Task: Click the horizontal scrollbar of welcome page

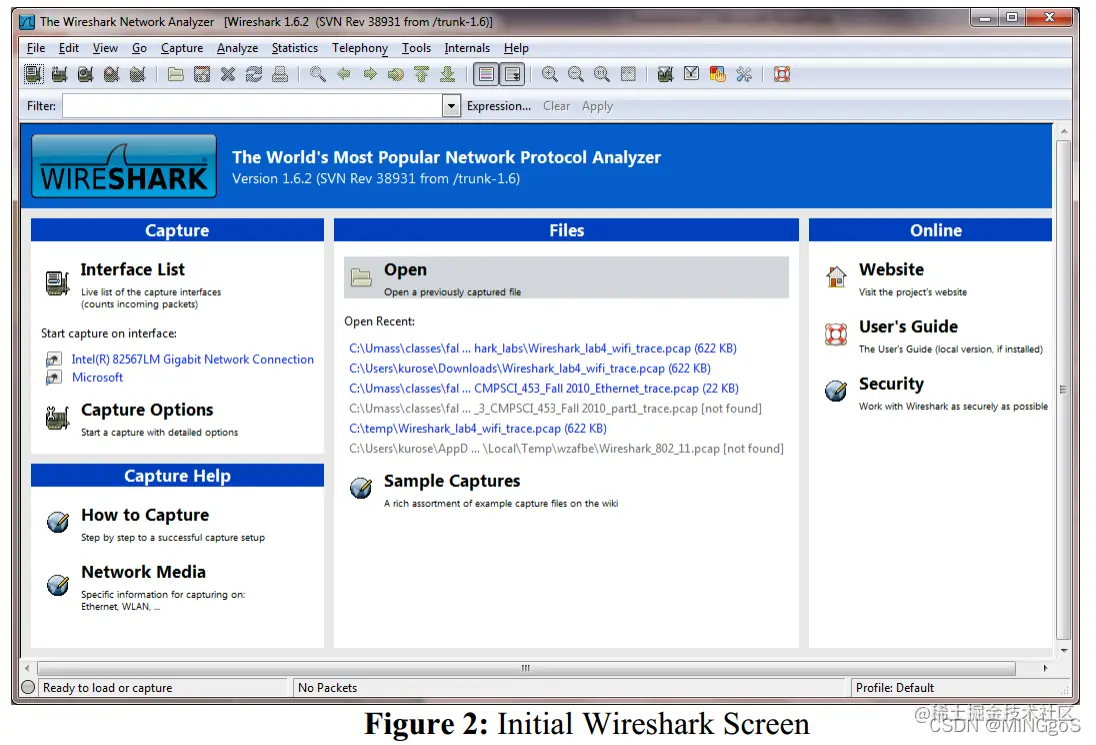Action: pos(526,668)
